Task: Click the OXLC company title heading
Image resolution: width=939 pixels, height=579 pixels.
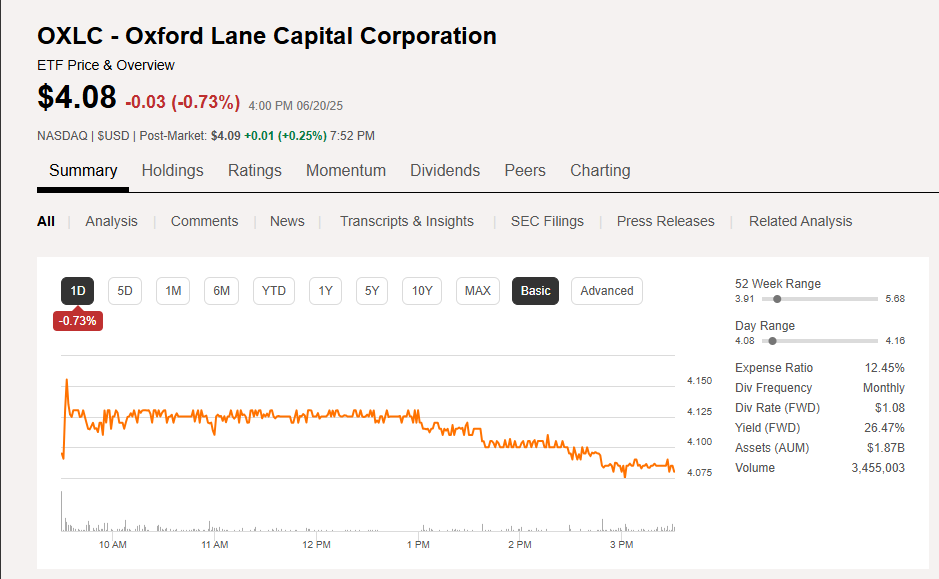Action: pos(267,36)
